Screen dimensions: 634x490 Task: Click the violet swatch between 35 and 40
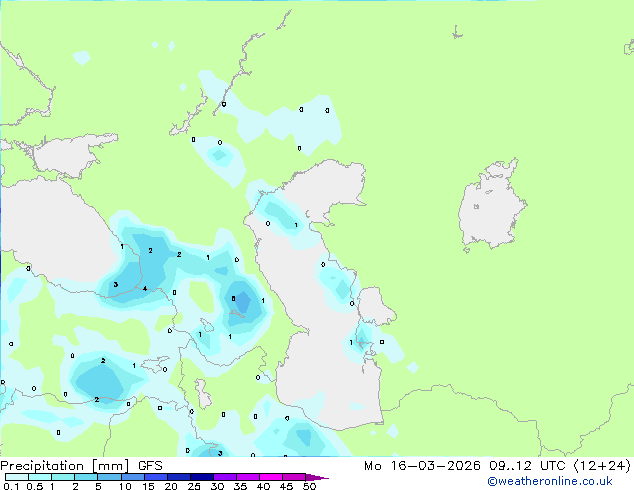click(248, 477)
